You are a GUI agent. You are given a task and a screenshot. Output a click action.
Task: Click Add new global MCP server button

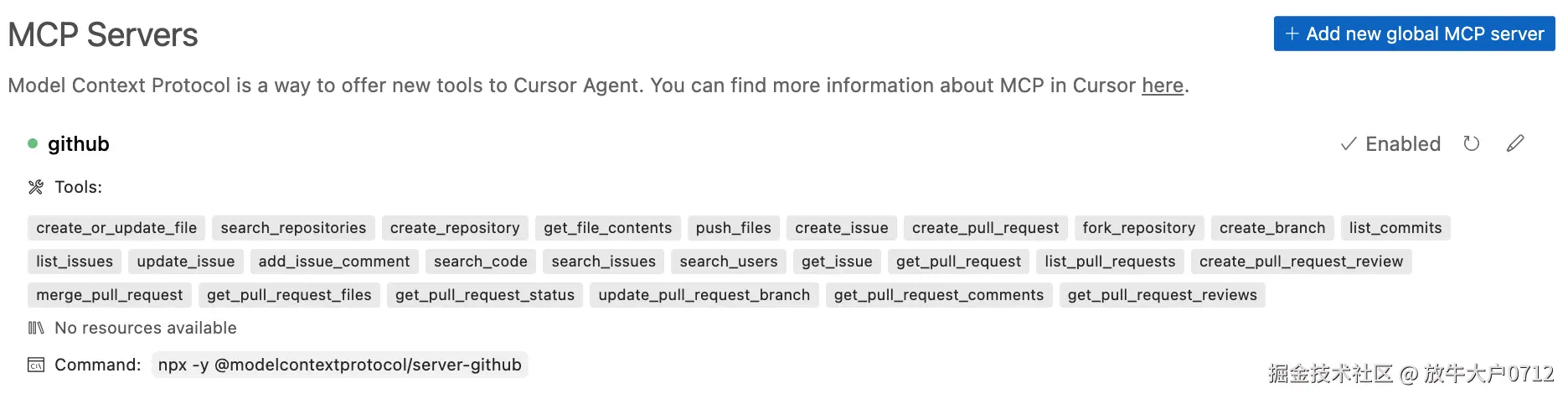[x=1414, y=34]
